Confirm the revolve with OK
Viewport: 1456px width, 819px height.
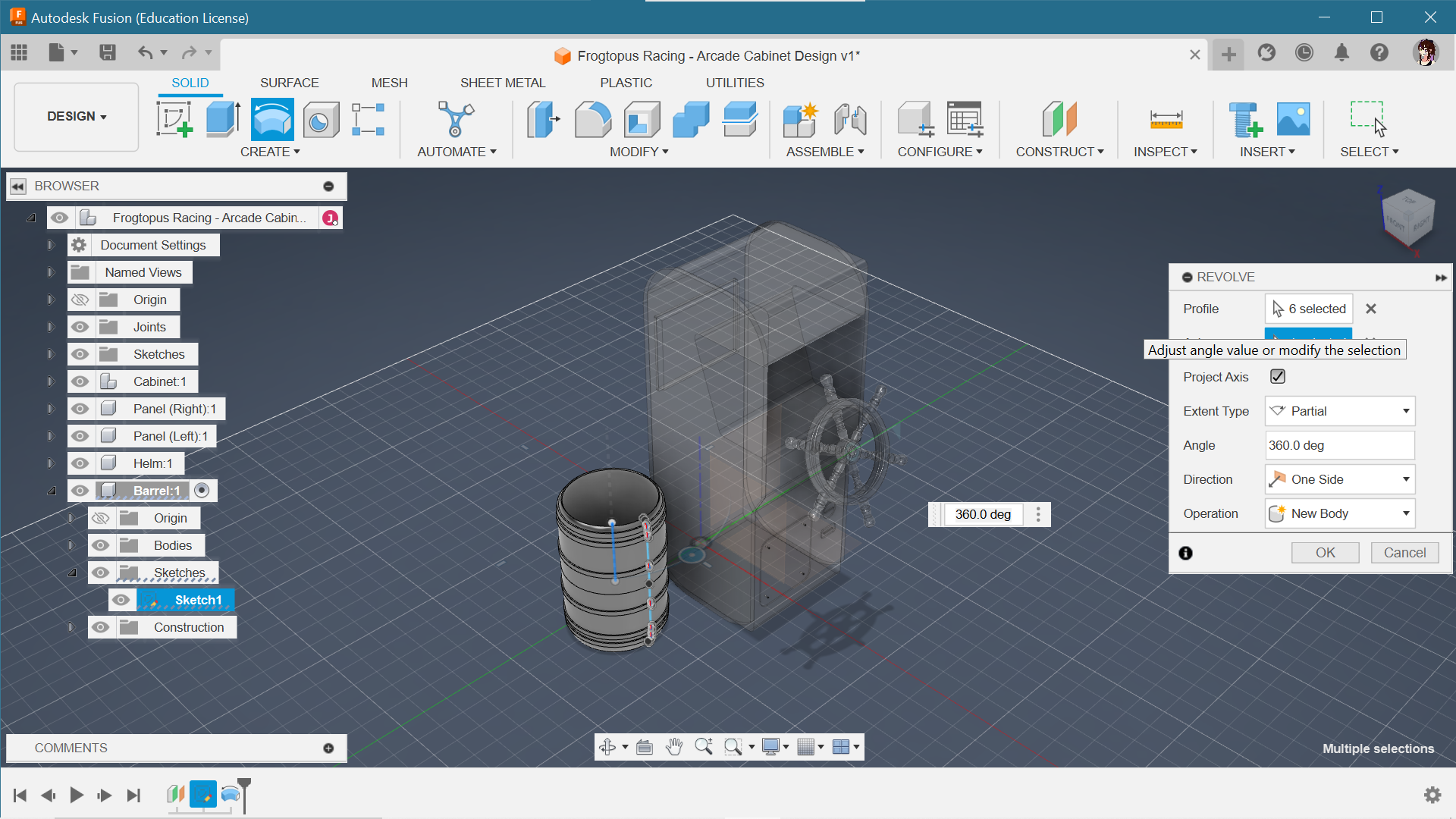[x=1325, y=553]
